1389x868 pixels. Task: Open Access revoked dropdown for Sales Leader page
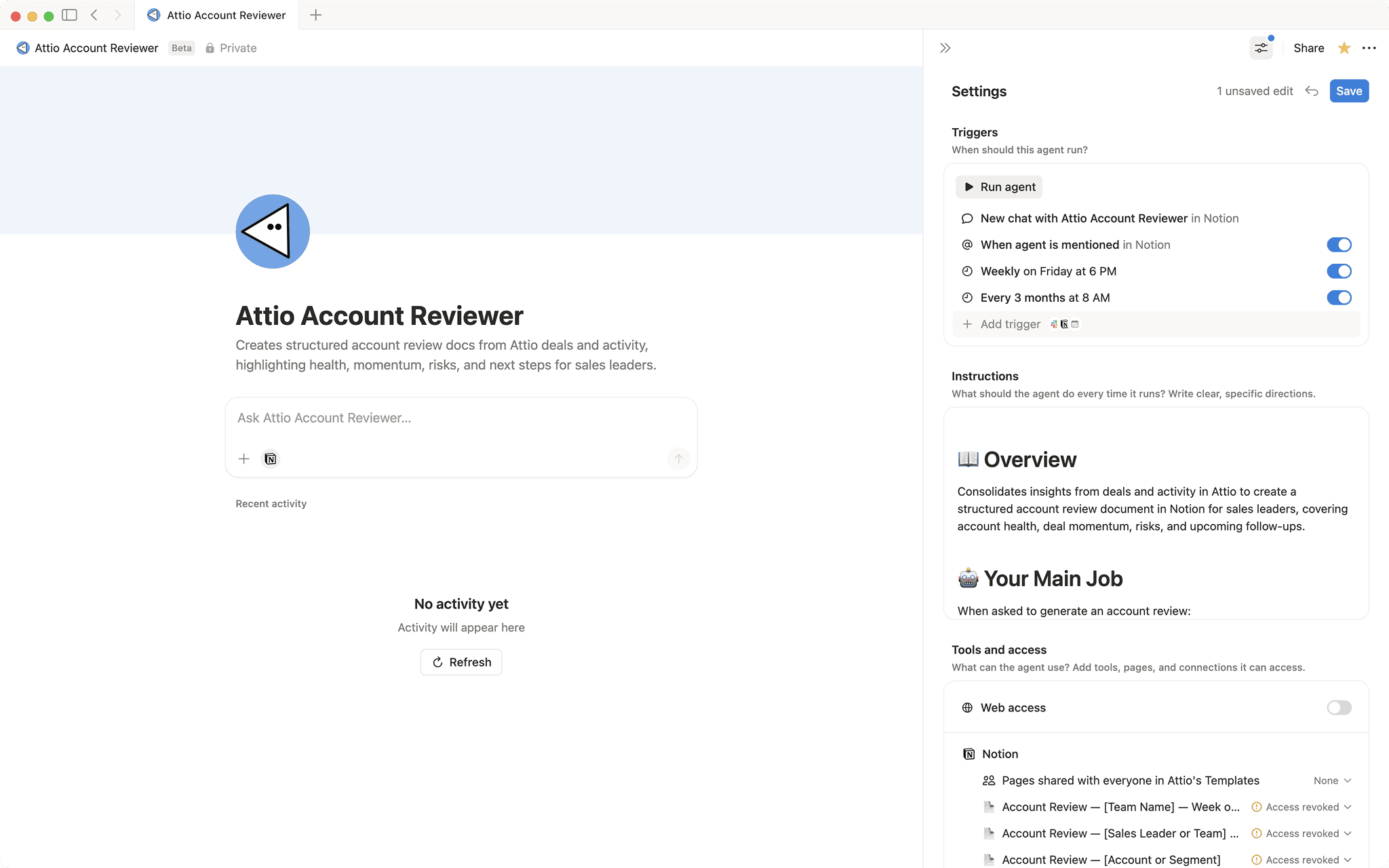click(x=1302, y=833)
